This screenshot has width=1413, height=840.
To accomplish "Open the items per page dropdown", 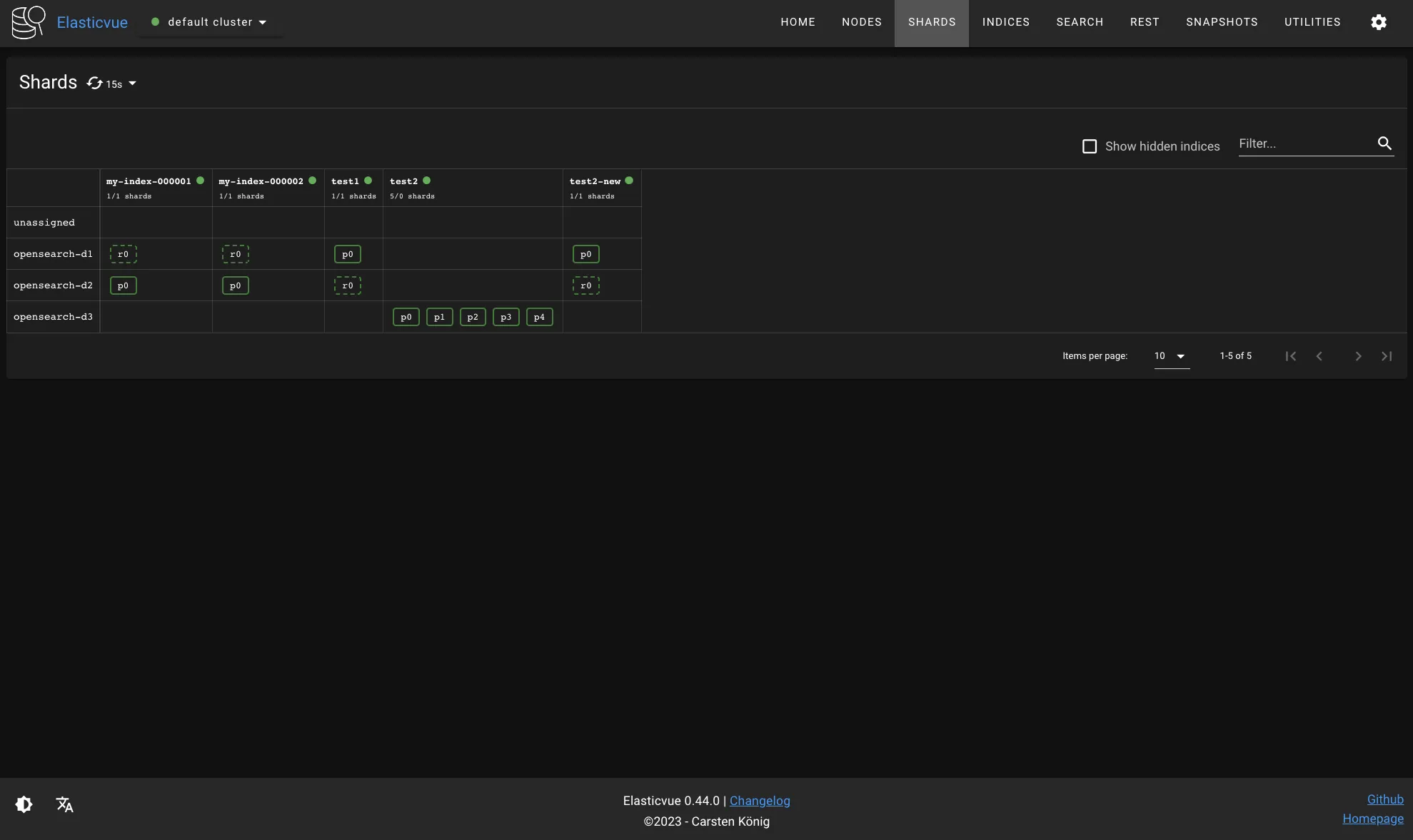I will tap(1171, 356).
